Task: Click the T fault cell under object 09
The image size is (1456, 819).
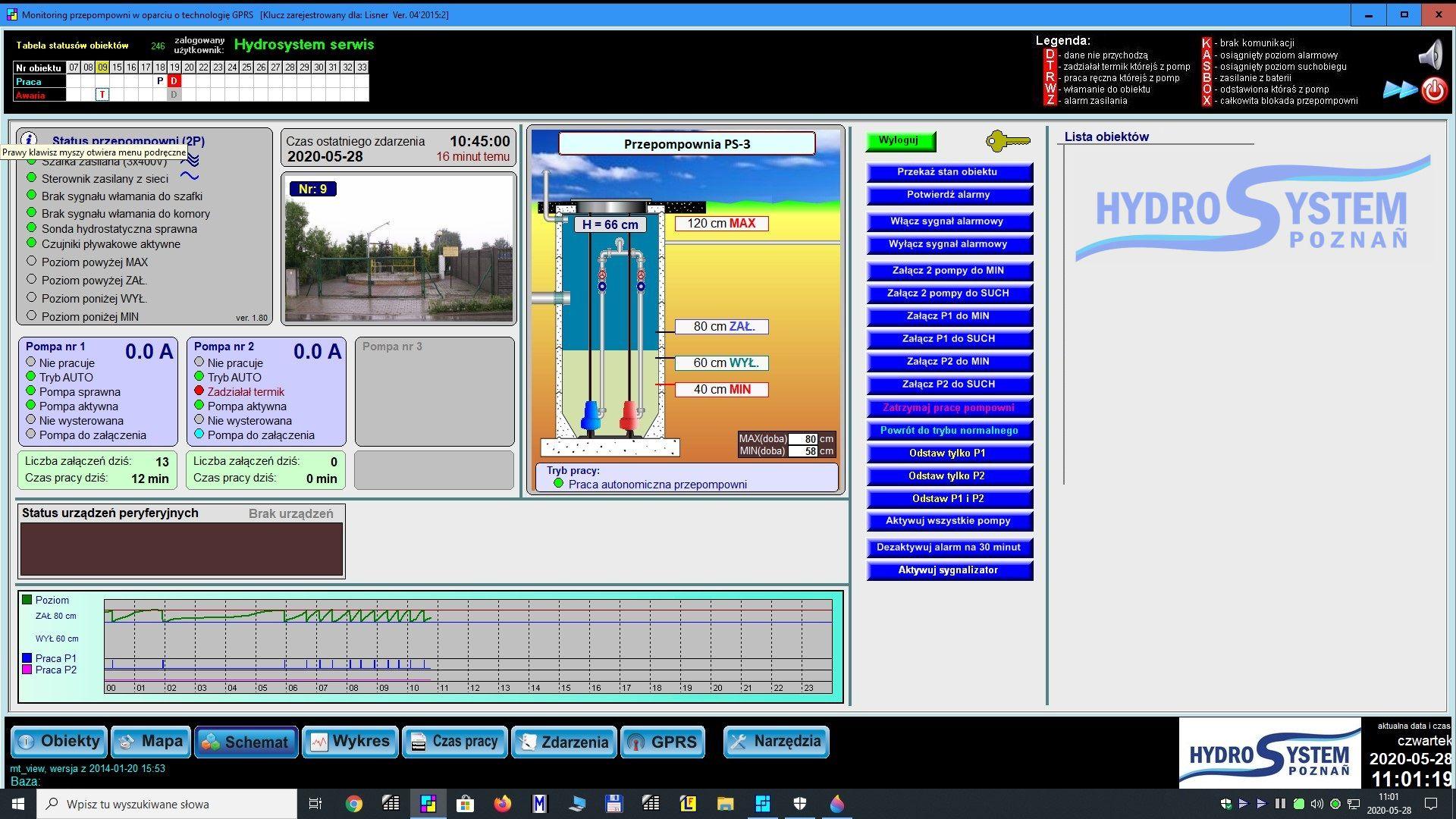Action: click(102, 95)
